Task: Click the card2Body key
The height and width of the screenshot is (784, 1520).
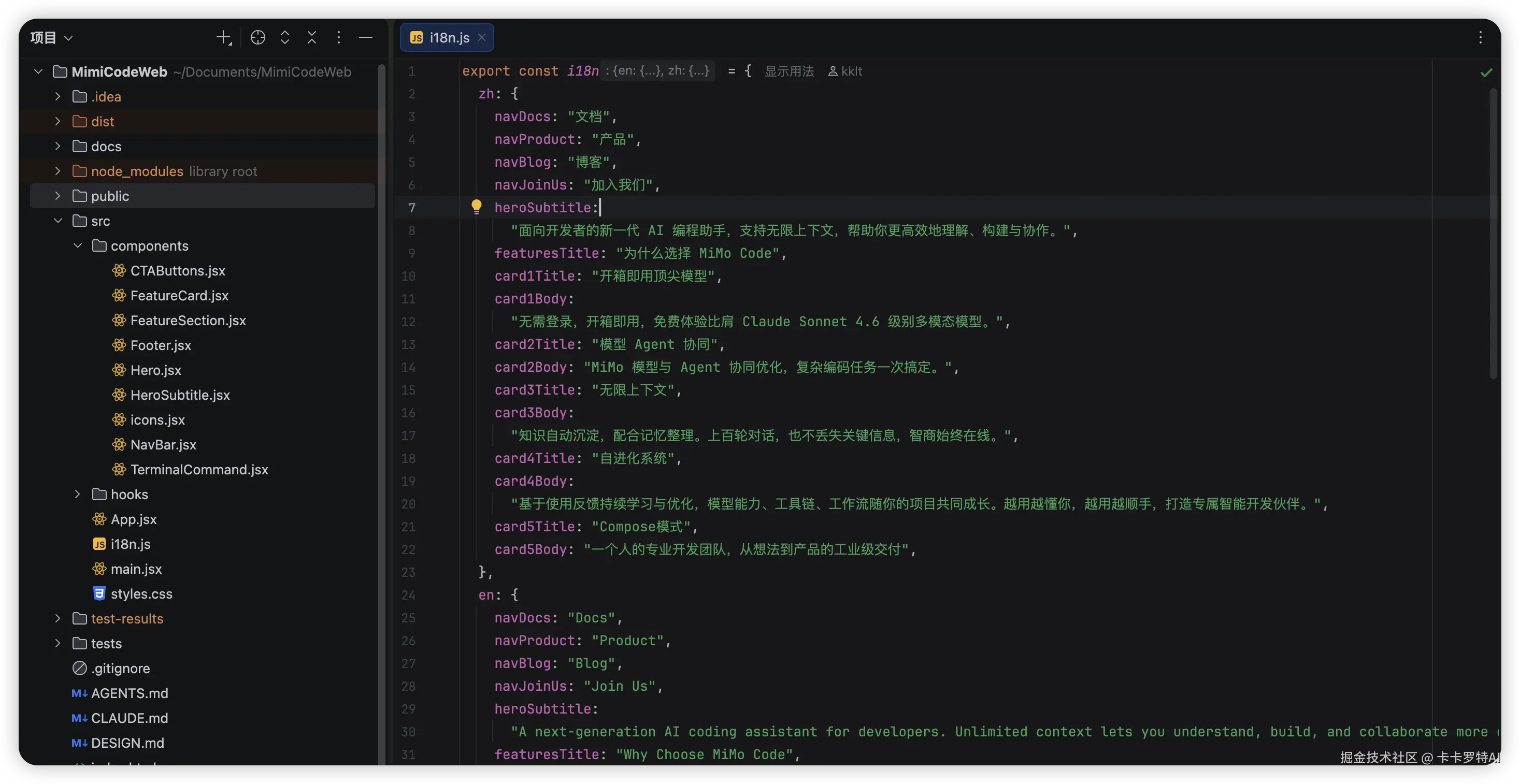Action: pos(530,367)
